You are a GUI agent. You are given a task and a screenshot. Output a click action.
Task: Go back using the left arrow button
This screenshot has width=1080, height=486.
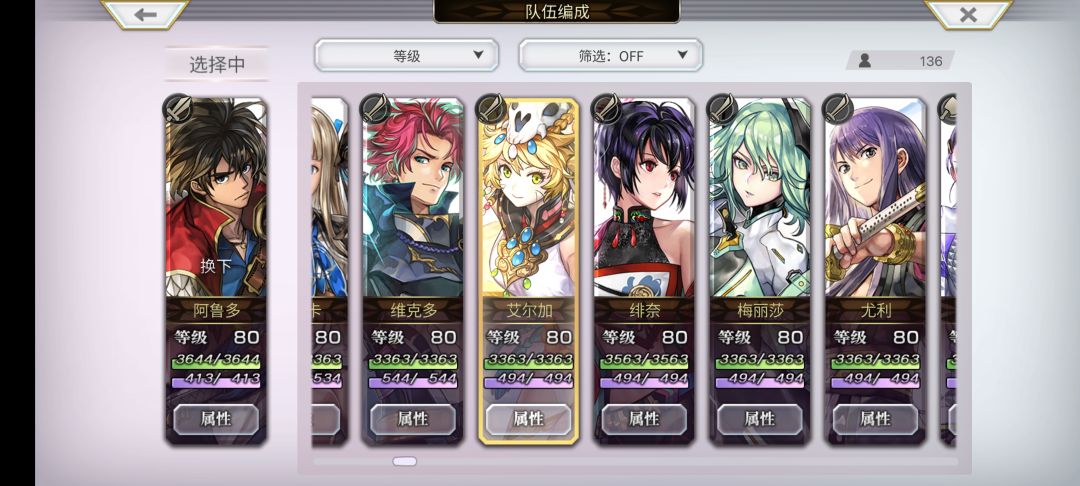[x=145, y=14]
